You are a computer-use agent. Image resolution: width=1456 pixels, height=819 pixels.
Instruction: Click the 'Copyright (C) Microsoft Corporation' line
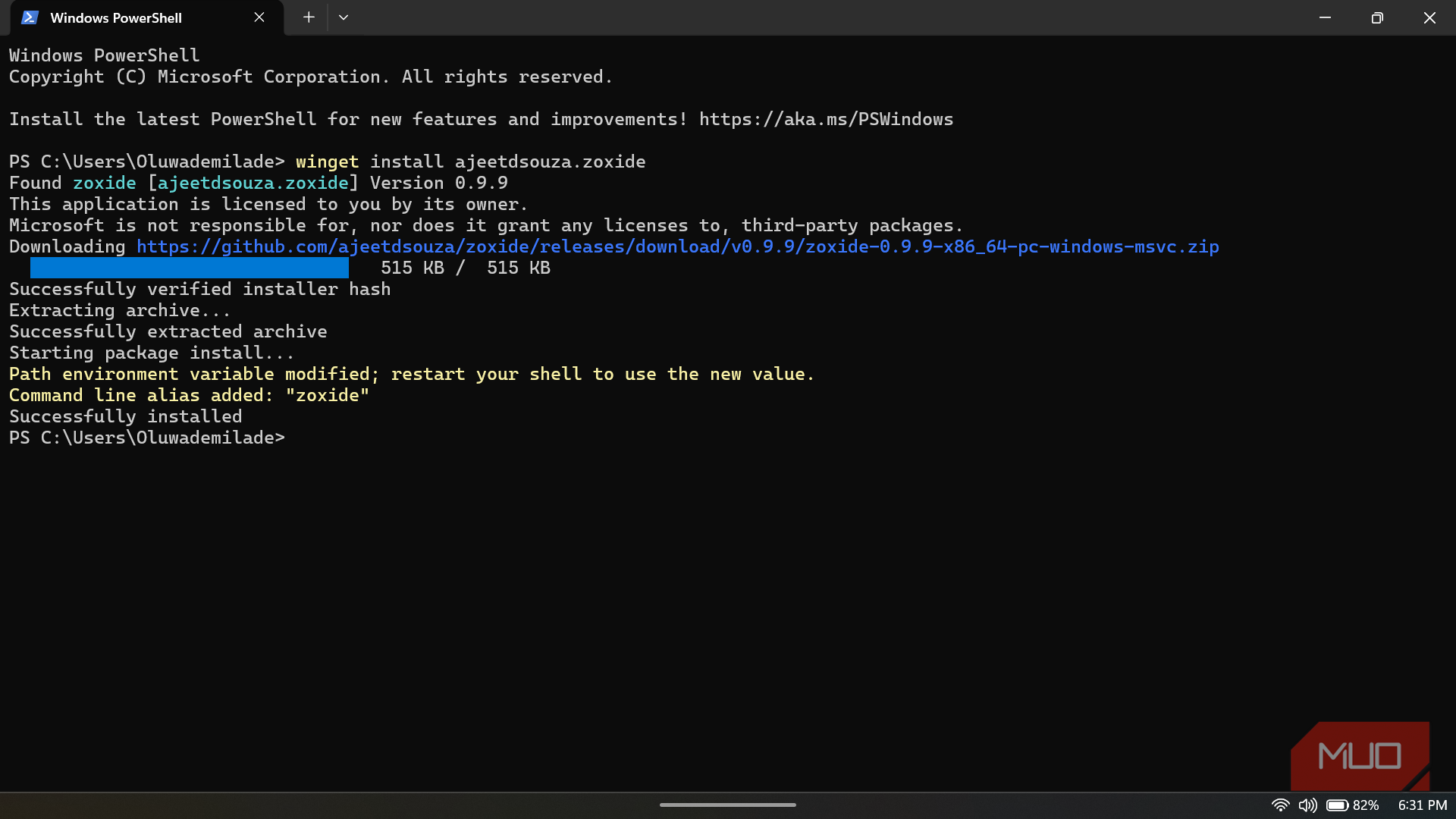pyautogui.click(x=311, y=77)
